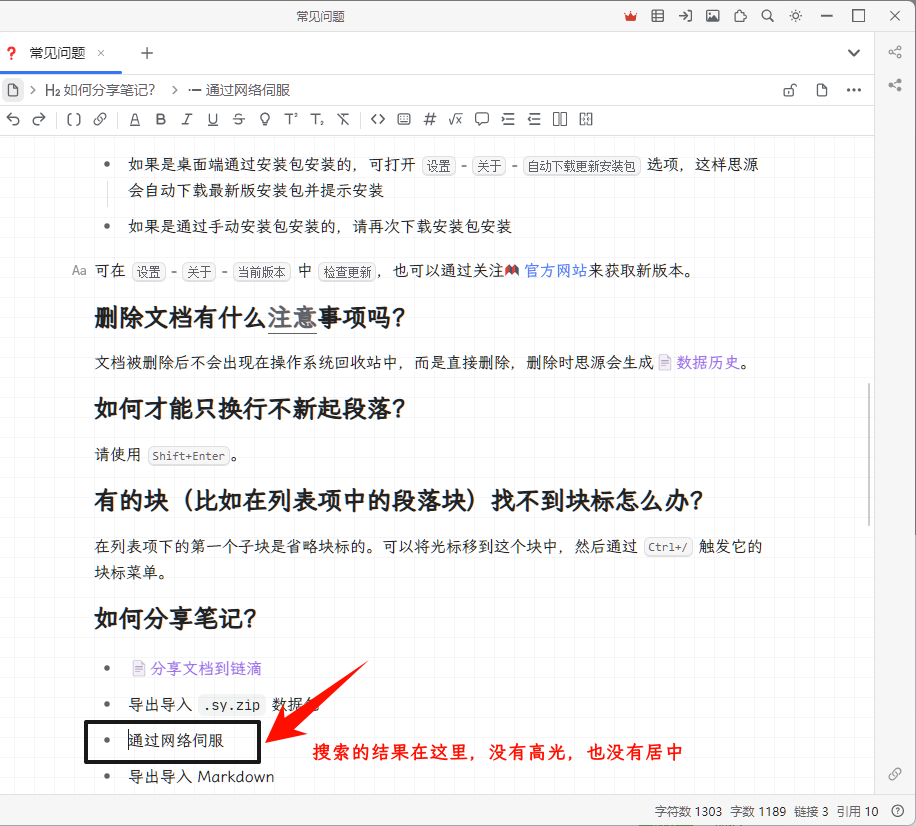The width and height of the screenshot is (916, 826).
Task: Click the left-pointing outdent icon in the toolbar
Action: [x=534, y=120]
